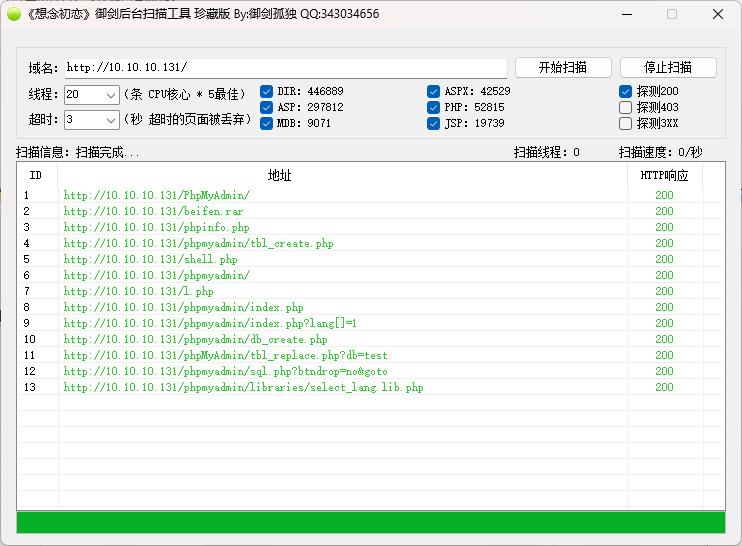The image size is (742, 546).
Task: Toggle the DIR: 446889 checkbox
Action: [x=266, y=91]
